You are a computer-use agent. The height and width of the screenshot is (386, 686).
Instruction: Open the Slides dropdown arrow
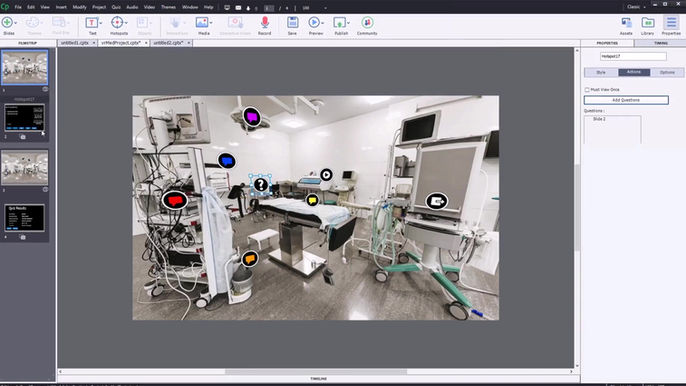(16, 23)
